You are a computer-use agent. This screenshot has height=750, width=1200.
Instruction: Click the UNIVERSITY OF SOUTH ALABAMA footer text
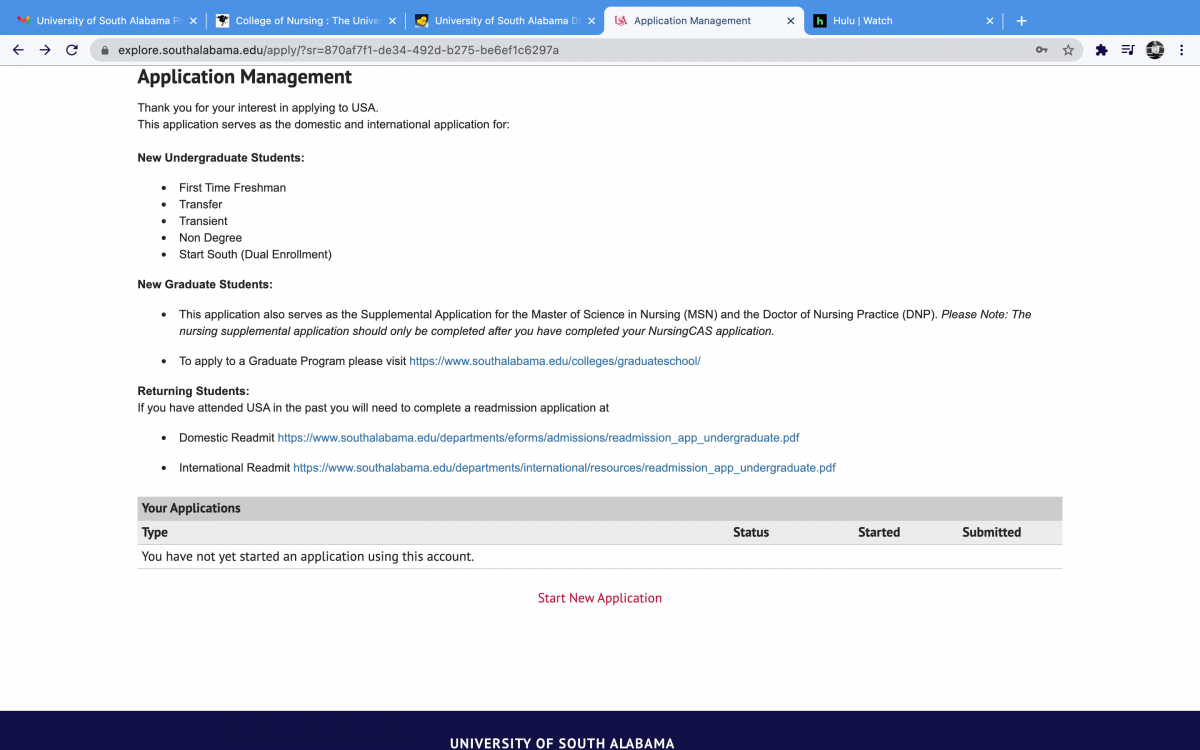coord(562,743)
